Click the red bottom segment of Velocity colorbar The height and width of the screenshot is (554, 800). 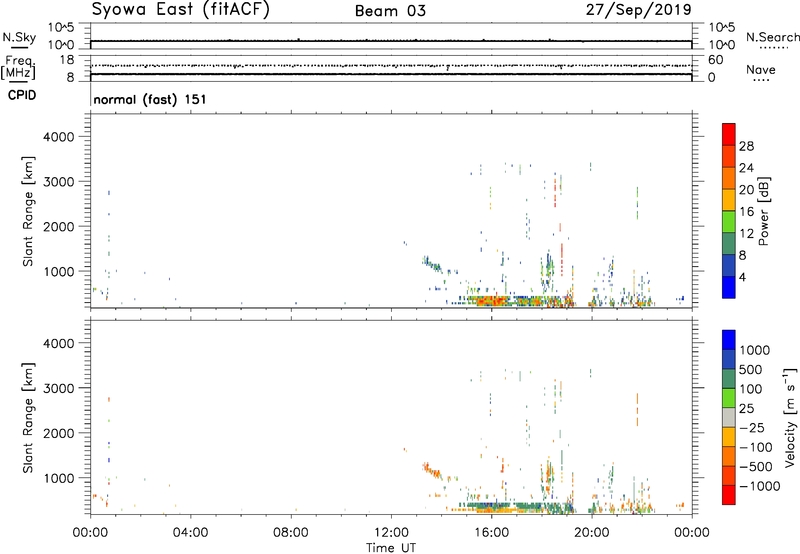coord(729,495)
